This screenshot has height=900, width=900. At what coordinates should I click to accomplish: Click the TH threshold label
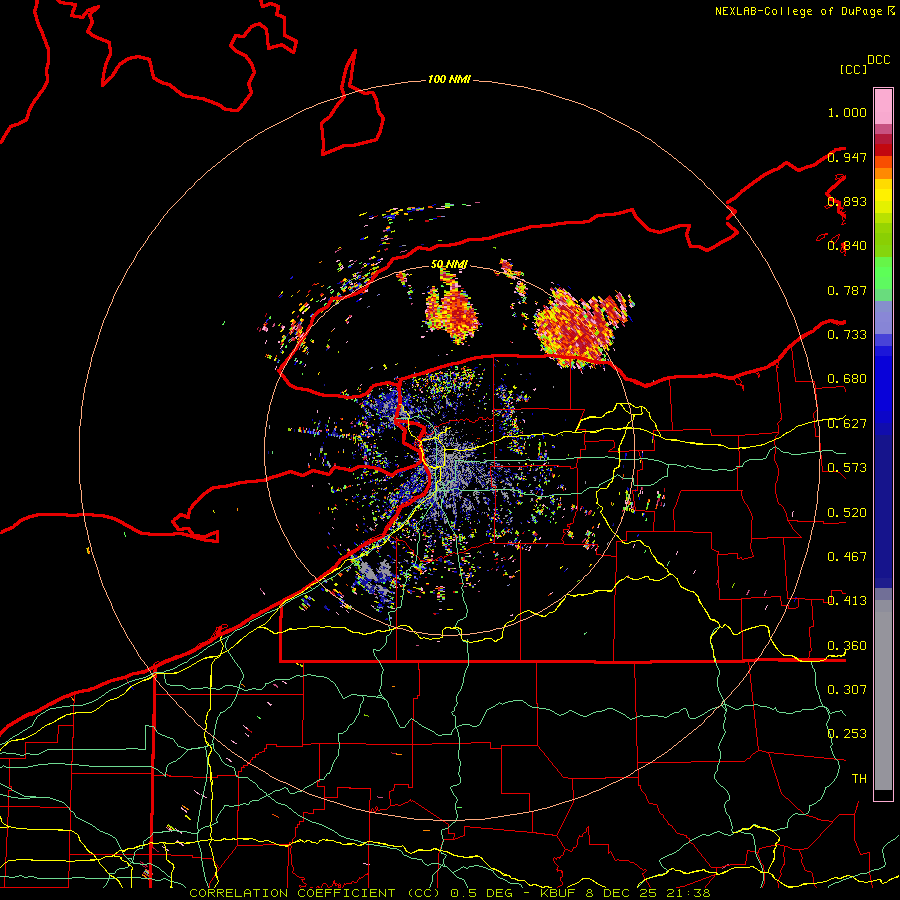point(859,779)
